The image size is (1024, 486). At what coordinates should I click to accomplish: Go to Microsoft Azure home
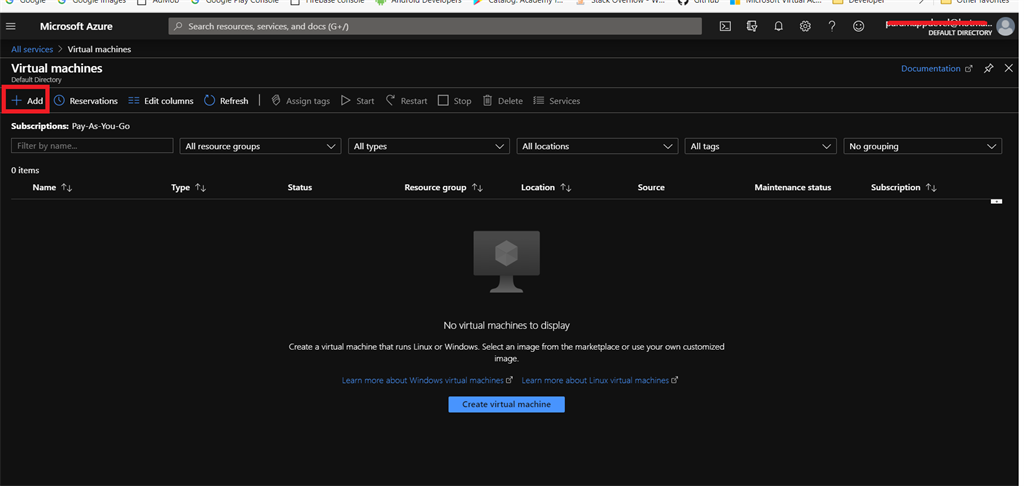click(76, 27)
